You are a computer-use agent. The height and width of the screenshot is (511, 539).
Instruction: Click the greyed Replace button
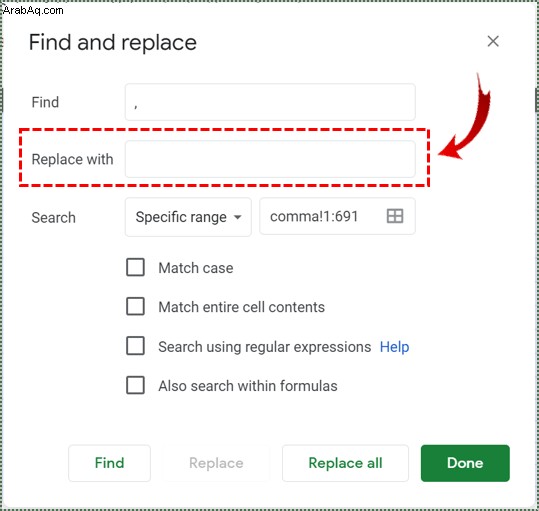pos(216,463)
